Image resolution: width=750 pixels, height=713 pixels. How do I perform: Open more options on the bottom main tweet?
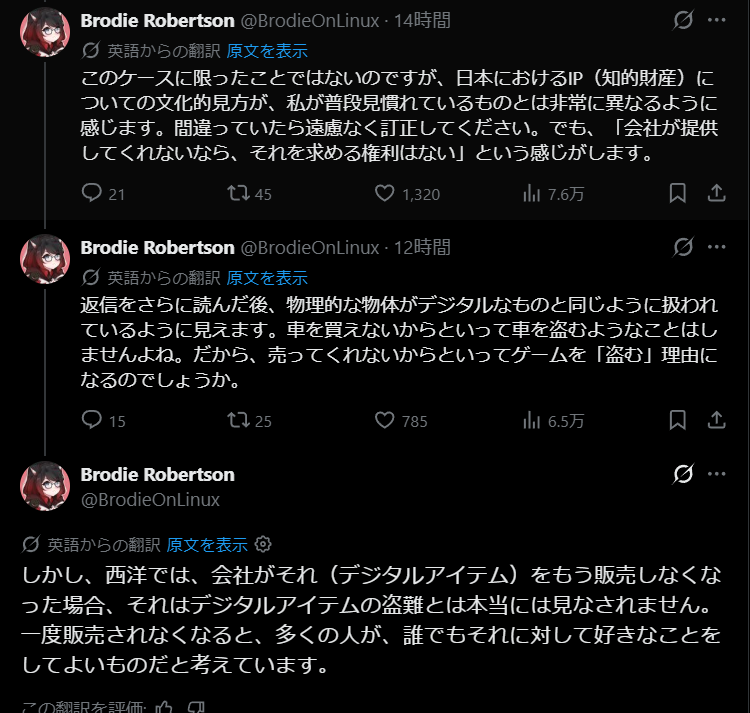[x=717, y=473]
